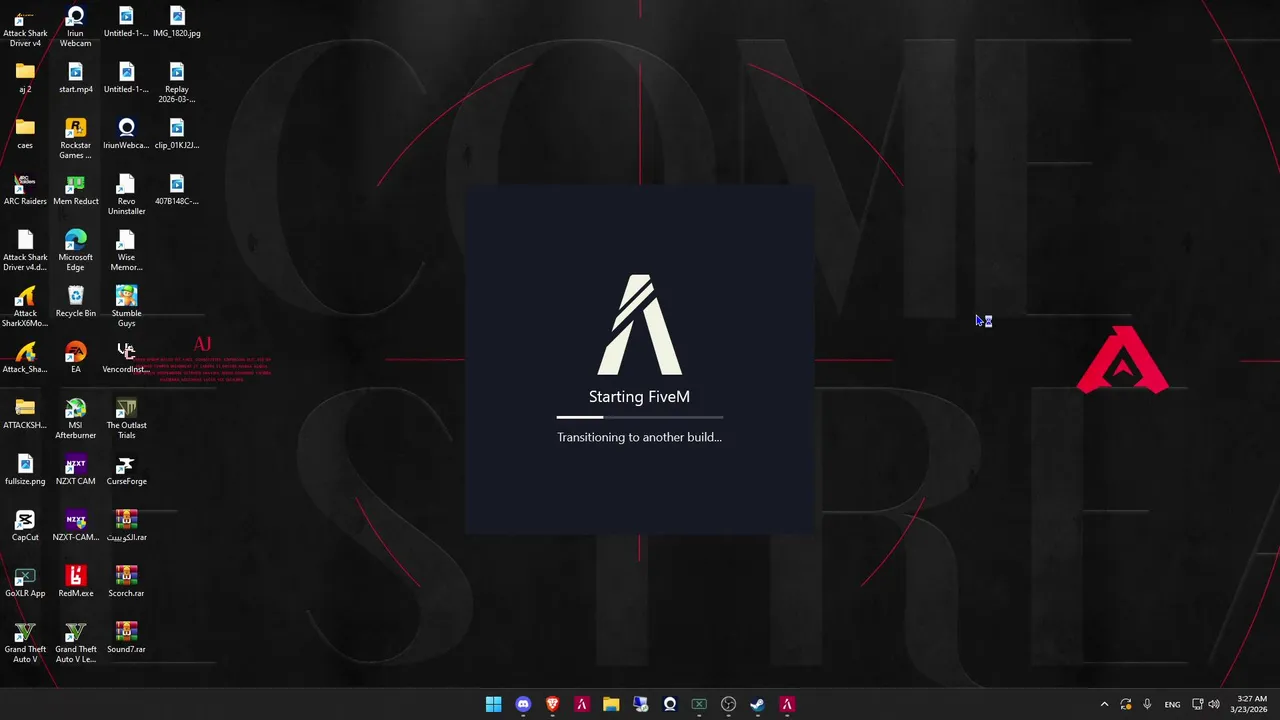1280x720 pixels.
Task: Select the Wise Memory shortcut icon
Action: pos(126,251)
